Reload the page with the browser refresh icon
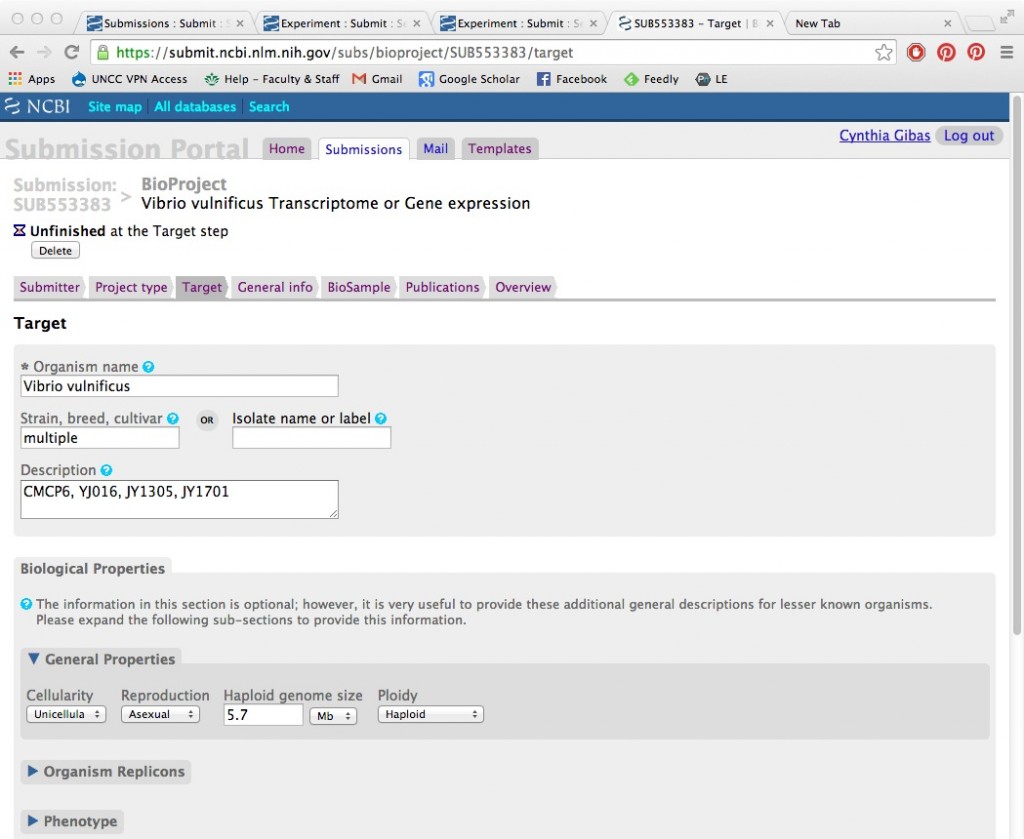The height and width of the screenshot is (839, 1024). (x=72, y=53)
